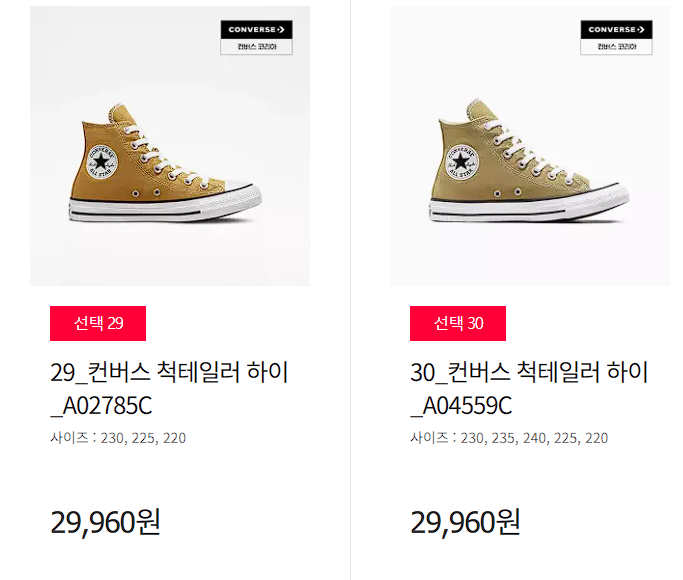Viewport: 683px width, 580px height.
Task: Open the mustard yellow Converse shoe image
Action: tap(170, 146)
